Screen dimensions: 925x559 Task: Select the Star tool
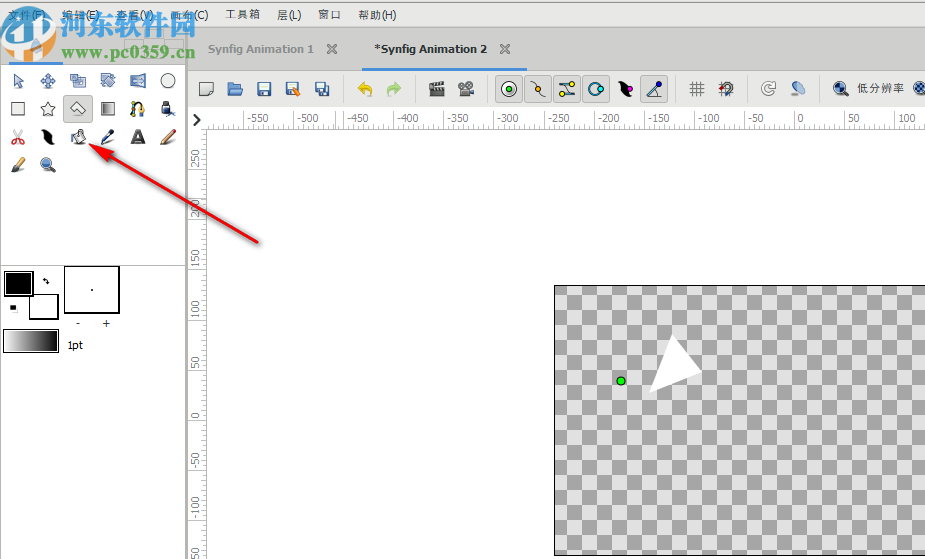[x=48, y=108]
